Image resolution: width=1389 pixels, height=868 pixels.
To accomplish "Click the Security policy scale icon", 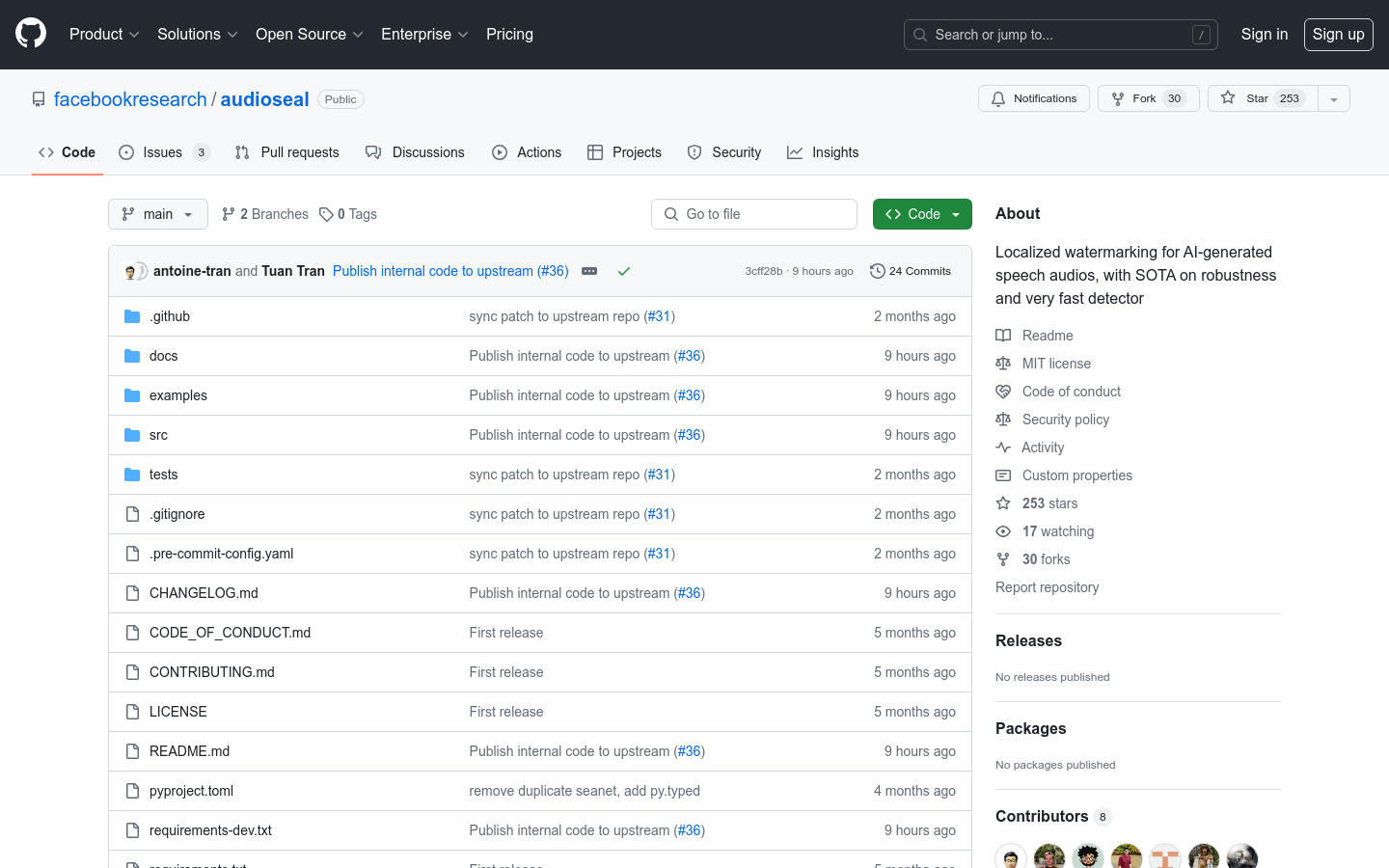I will pyautogui.click(x=1003, y=420).
